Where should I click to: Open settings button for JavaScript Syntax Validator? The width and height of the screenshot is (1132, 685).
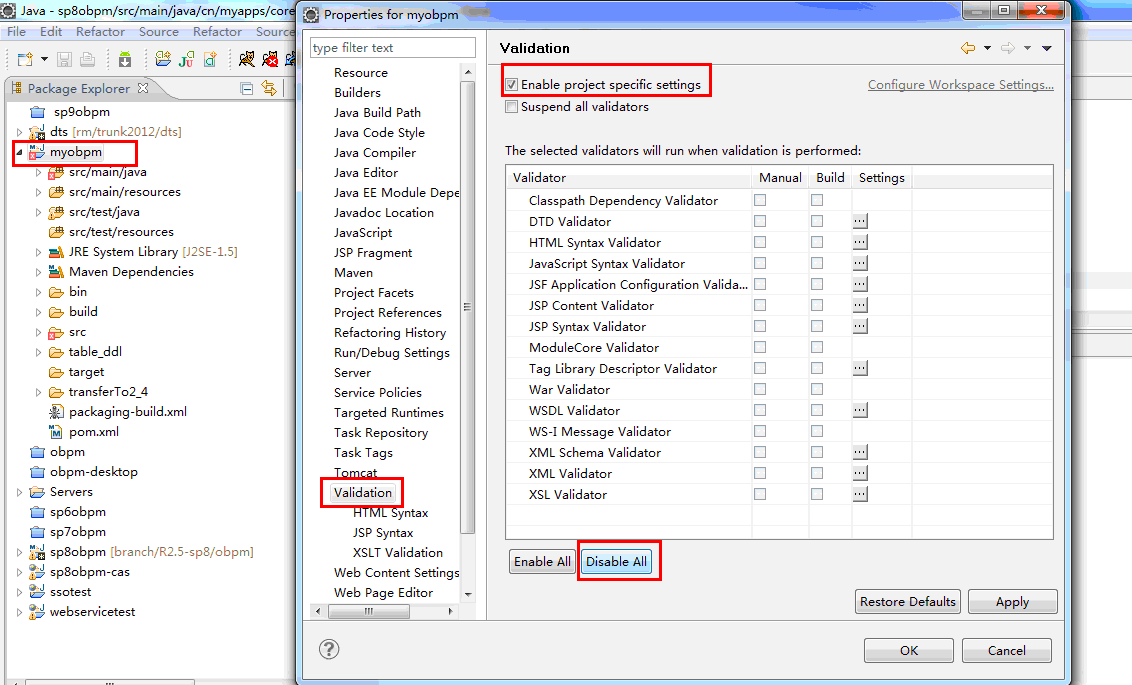click(x=860, y=263)
